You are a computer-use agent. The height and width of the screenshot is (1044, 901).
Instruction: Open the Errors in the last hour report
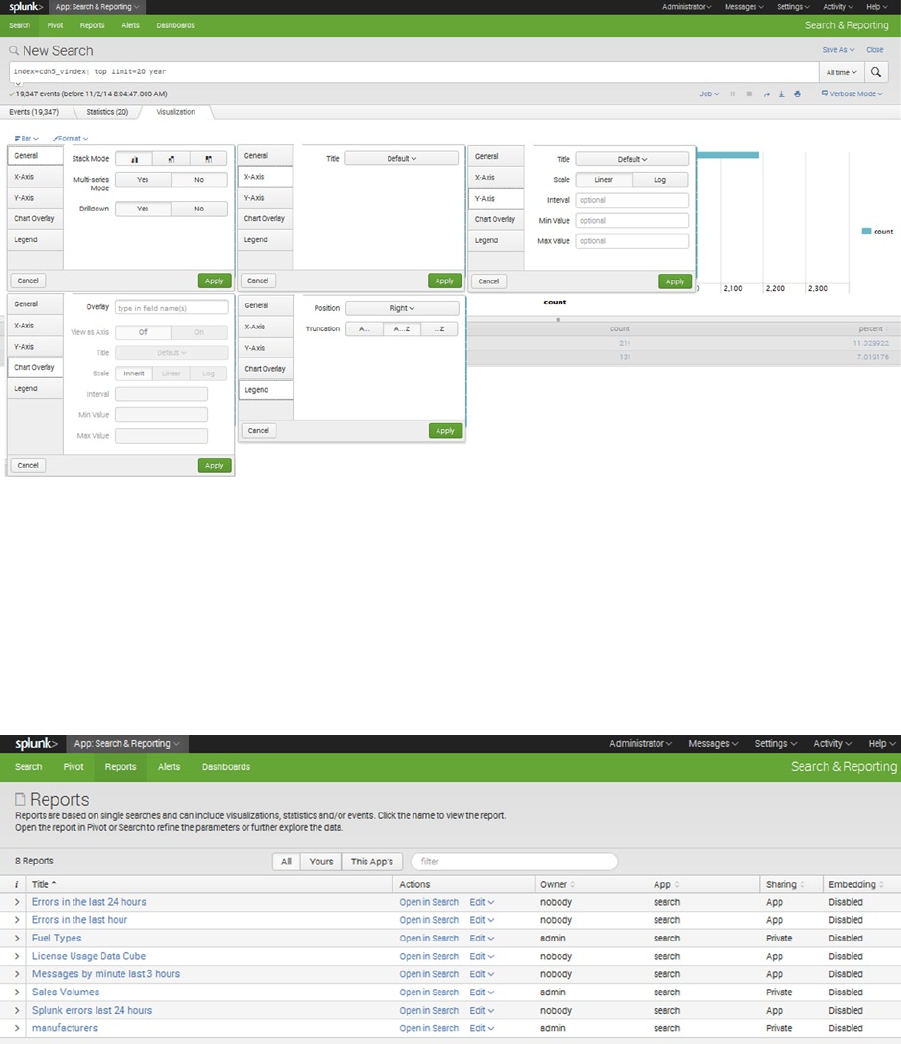pyautogui.click(x=79, y=919)
